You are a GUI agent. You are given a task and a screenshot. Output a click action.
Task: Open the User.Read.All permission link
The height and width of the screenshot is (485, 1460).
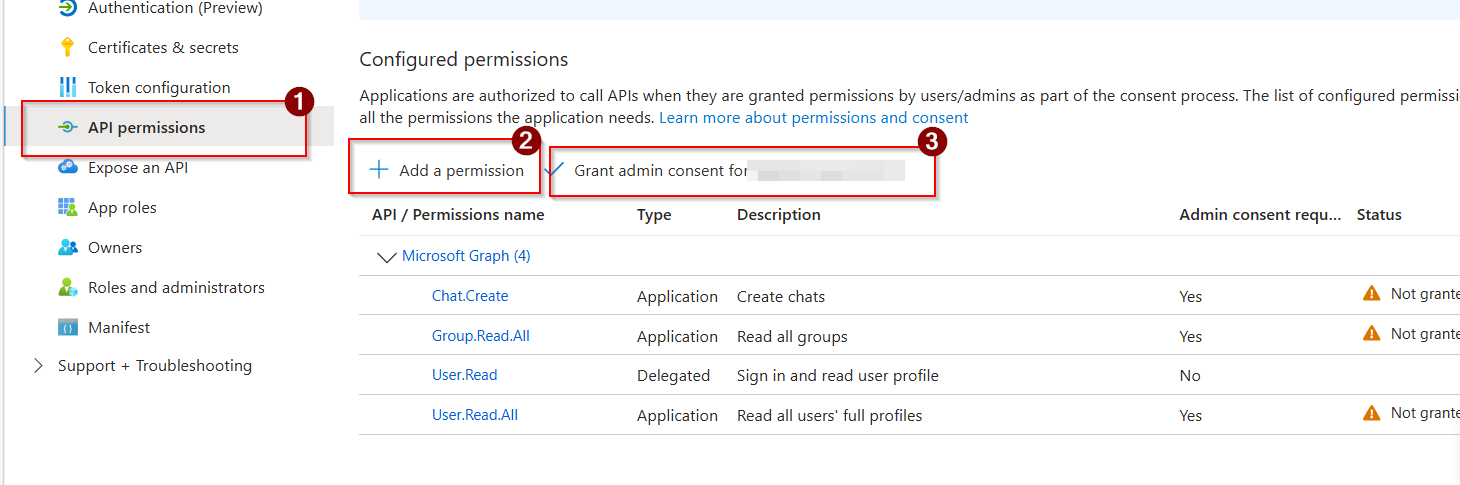pos(474,415)
